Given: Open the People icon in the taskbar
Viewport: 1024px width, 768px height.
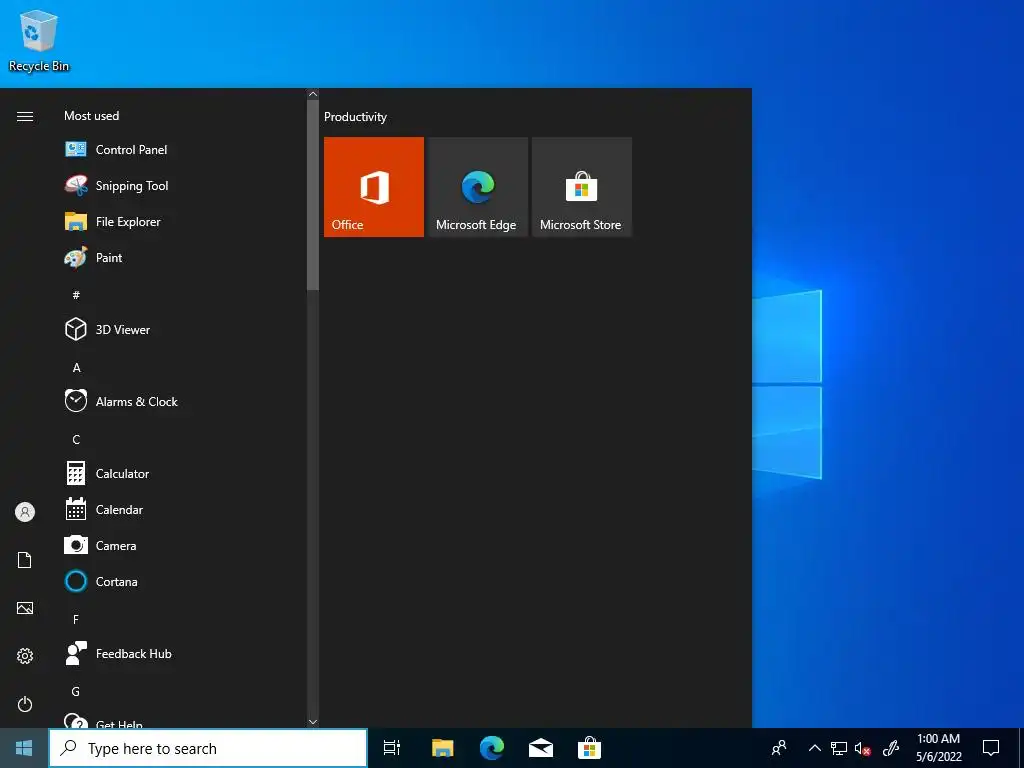Looking at the screenshot, I should [778, 748].
